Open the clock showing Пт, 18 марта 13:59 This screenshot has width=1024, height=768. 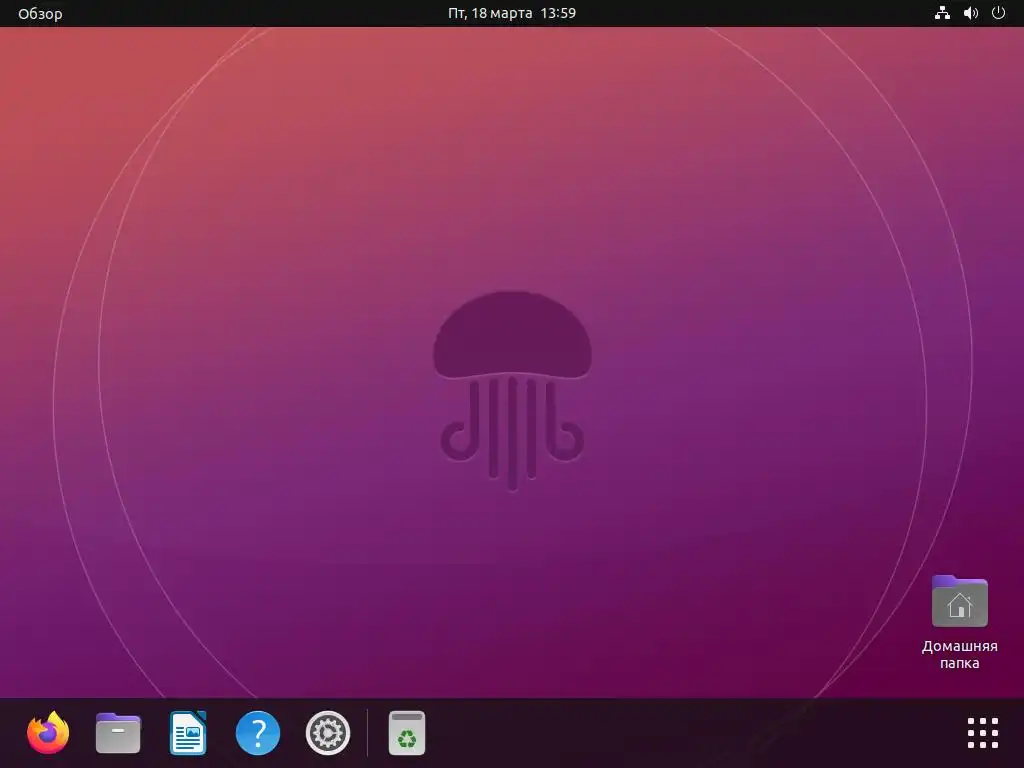pos(512,13)
